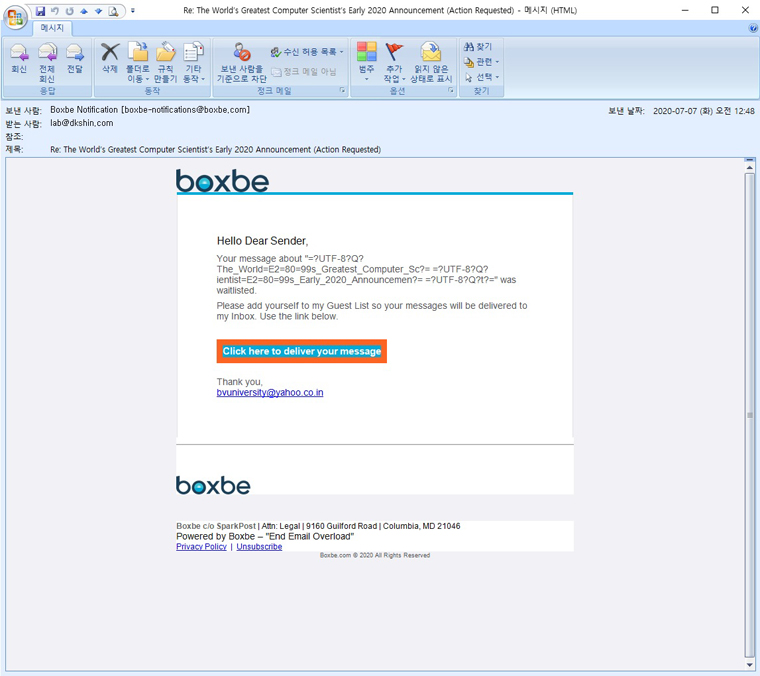This screenshot has height=676, width=760.
Task: Click 'Boxbe.com © 2020 All Rights Reserved' text
Action: [x=375, y=555]
